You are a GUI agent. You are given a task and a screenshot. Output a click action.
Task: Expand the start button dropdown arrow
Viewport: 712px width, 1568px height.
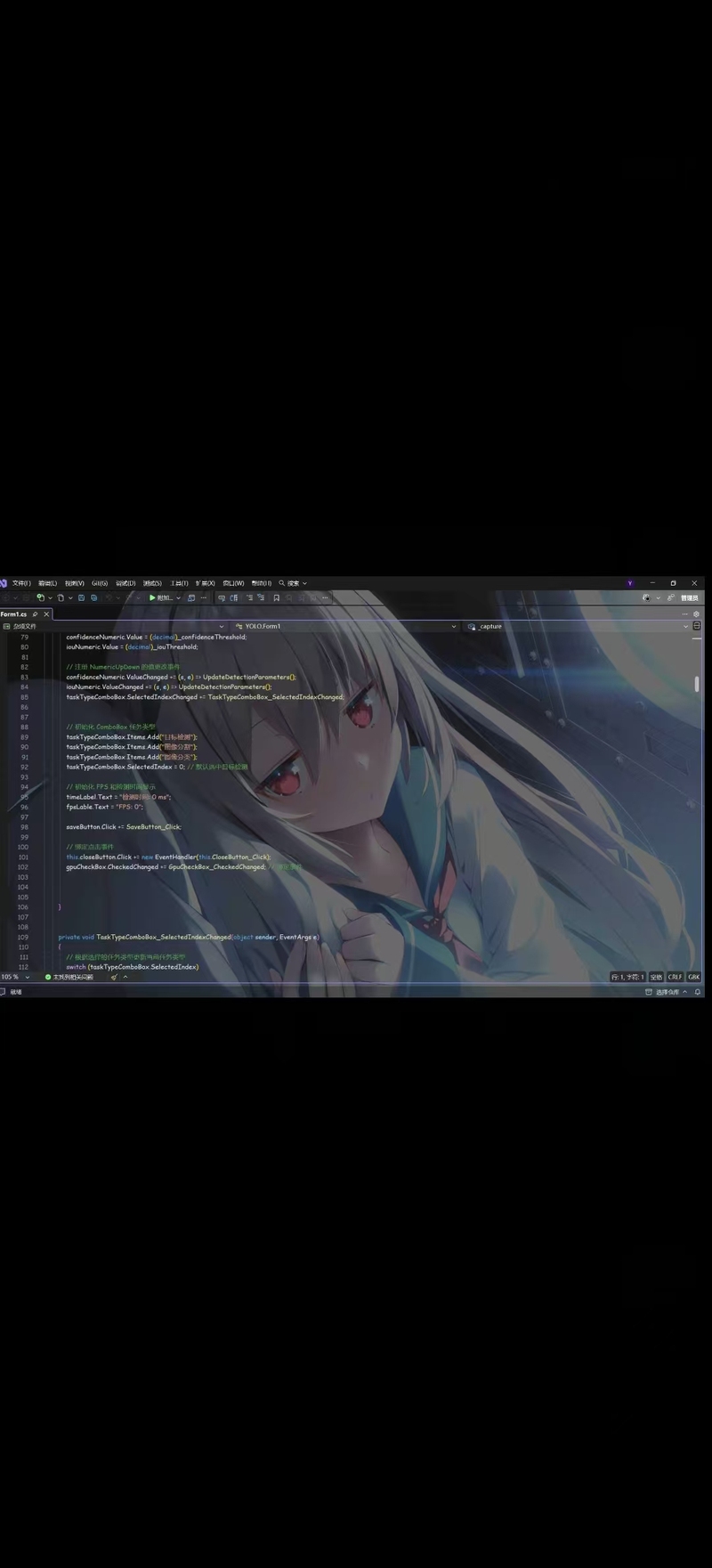click(x=179, y=597)
